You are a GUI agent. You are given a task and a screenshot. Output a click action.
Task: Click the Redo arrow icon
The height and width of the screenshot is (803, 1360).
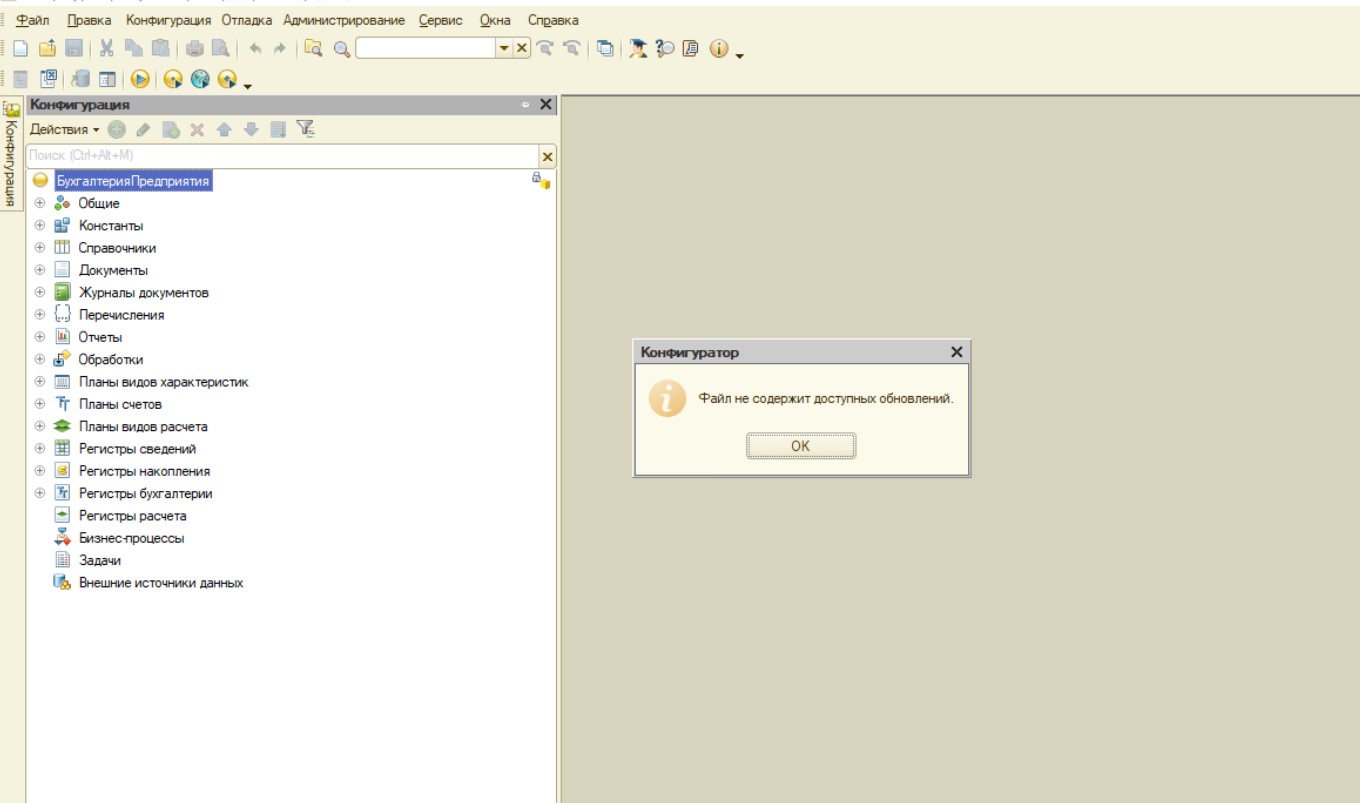pyautogui.click(x=280, y=48)
